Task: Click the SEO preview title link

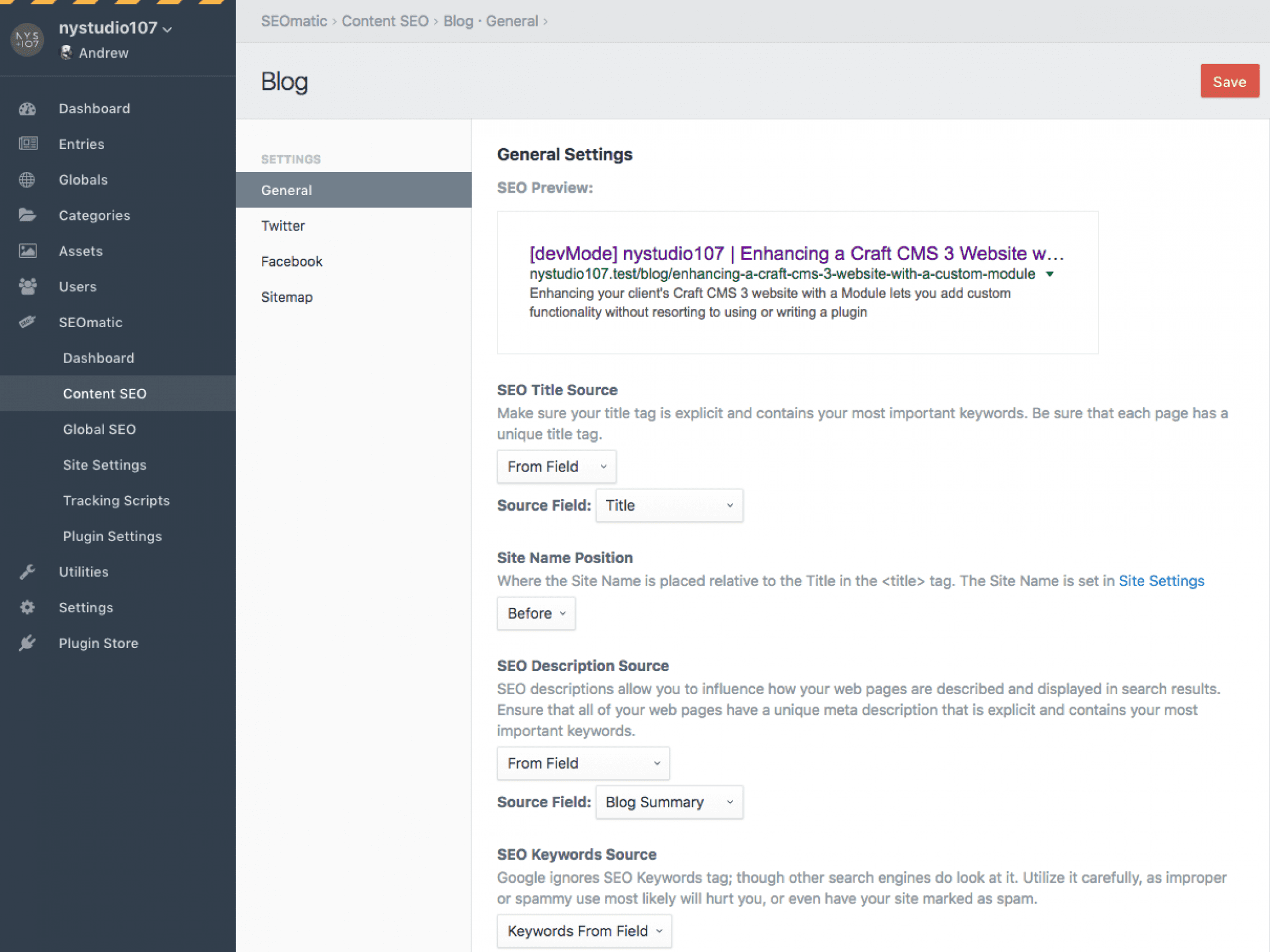Action: [x=797, y=253]
